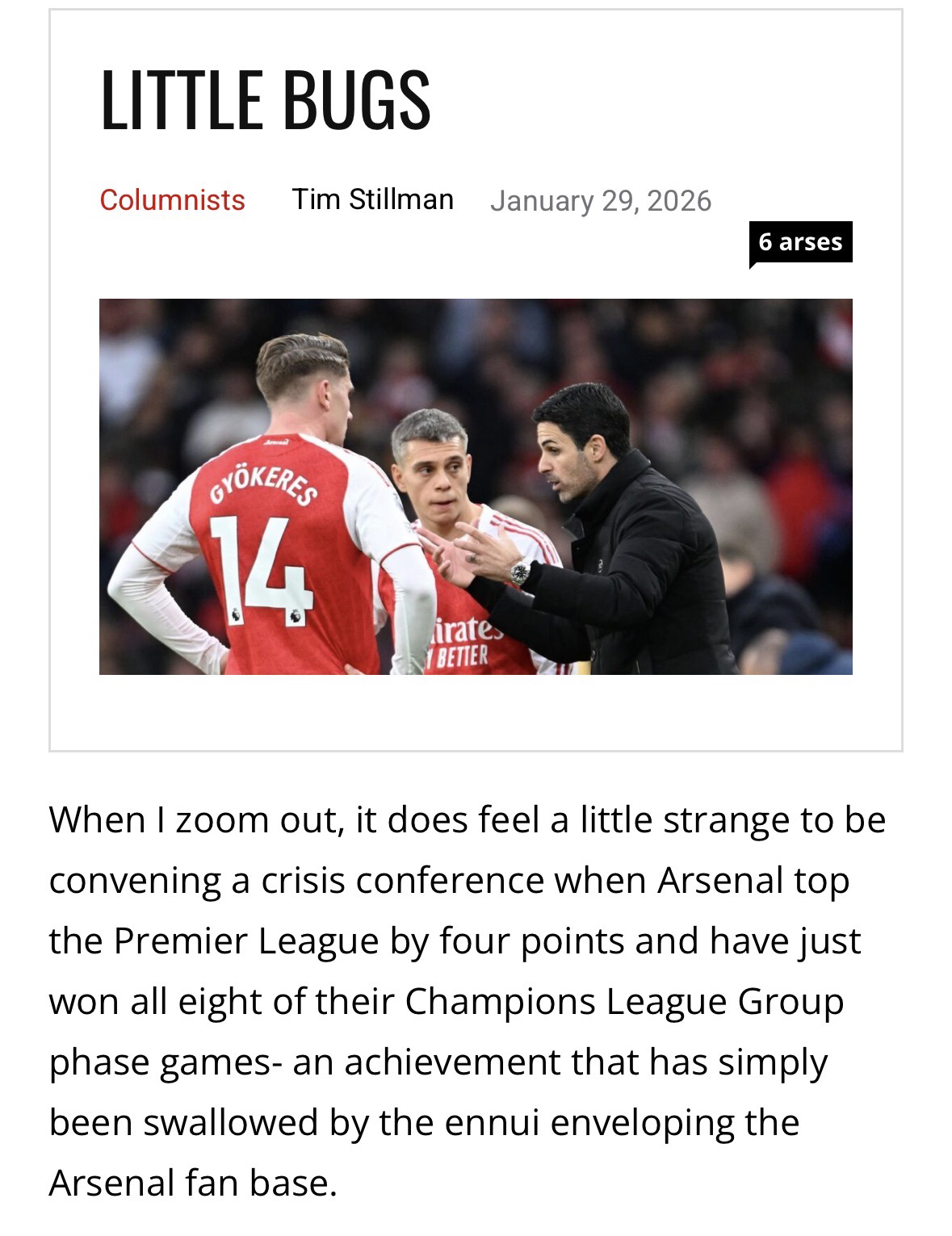Click the GYÖKERES name on the jersey
Viewport: 952px width, 1236px height.
tap(264, 483)
